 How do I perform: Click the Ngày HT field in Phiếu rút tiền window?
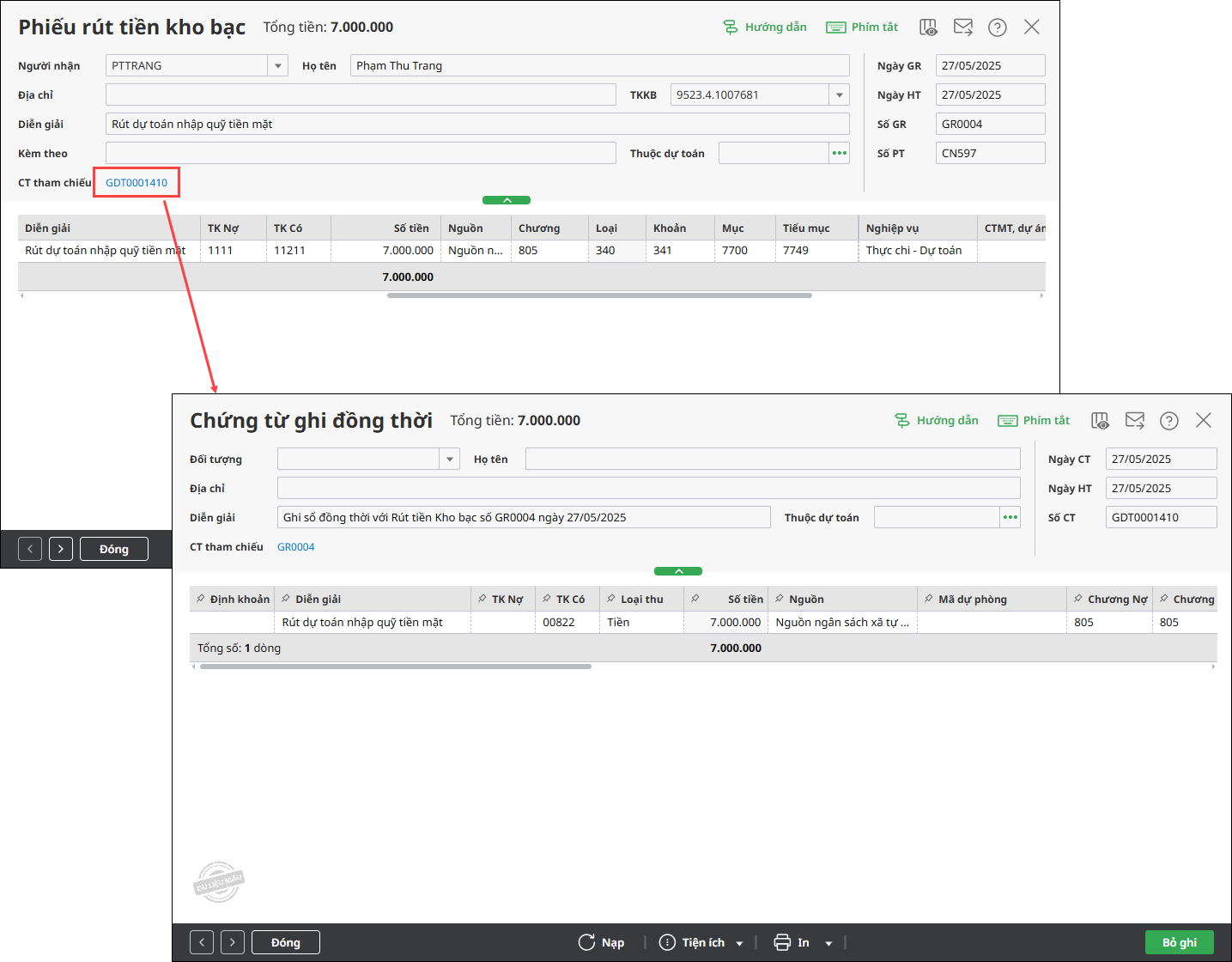[990, 94]
